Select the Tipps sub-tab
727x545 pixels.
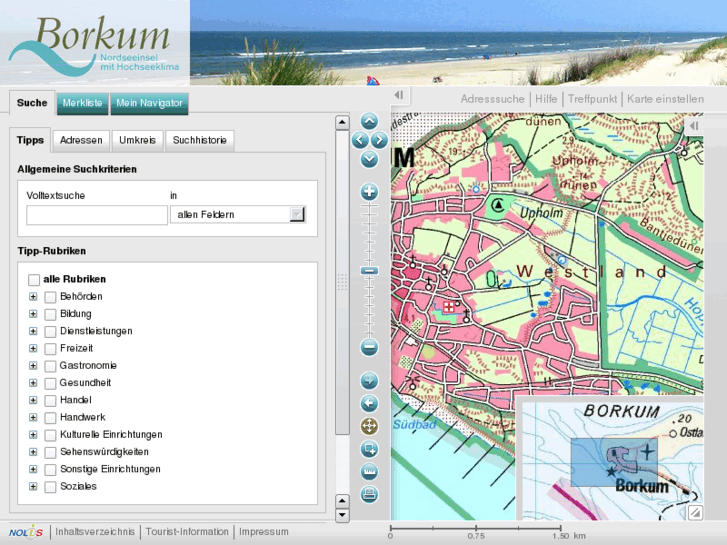click(30, 140)
